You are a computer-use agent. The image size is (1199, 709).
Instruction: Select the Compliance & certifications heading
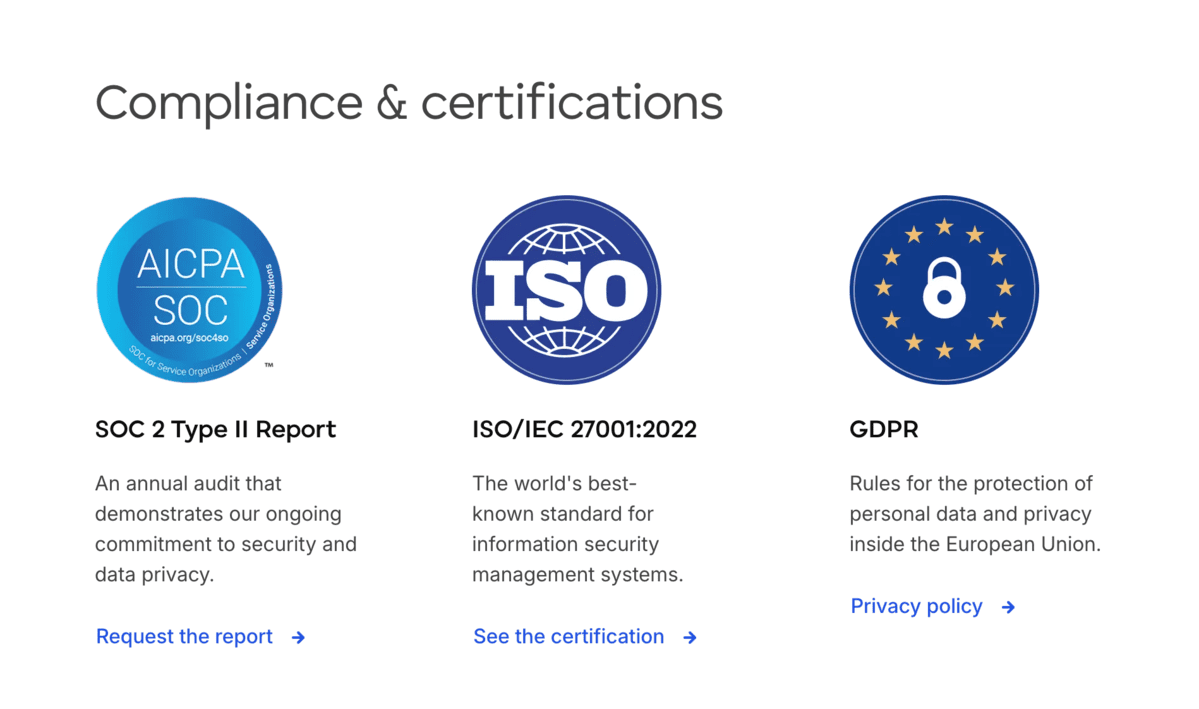(x=409, y=102)
